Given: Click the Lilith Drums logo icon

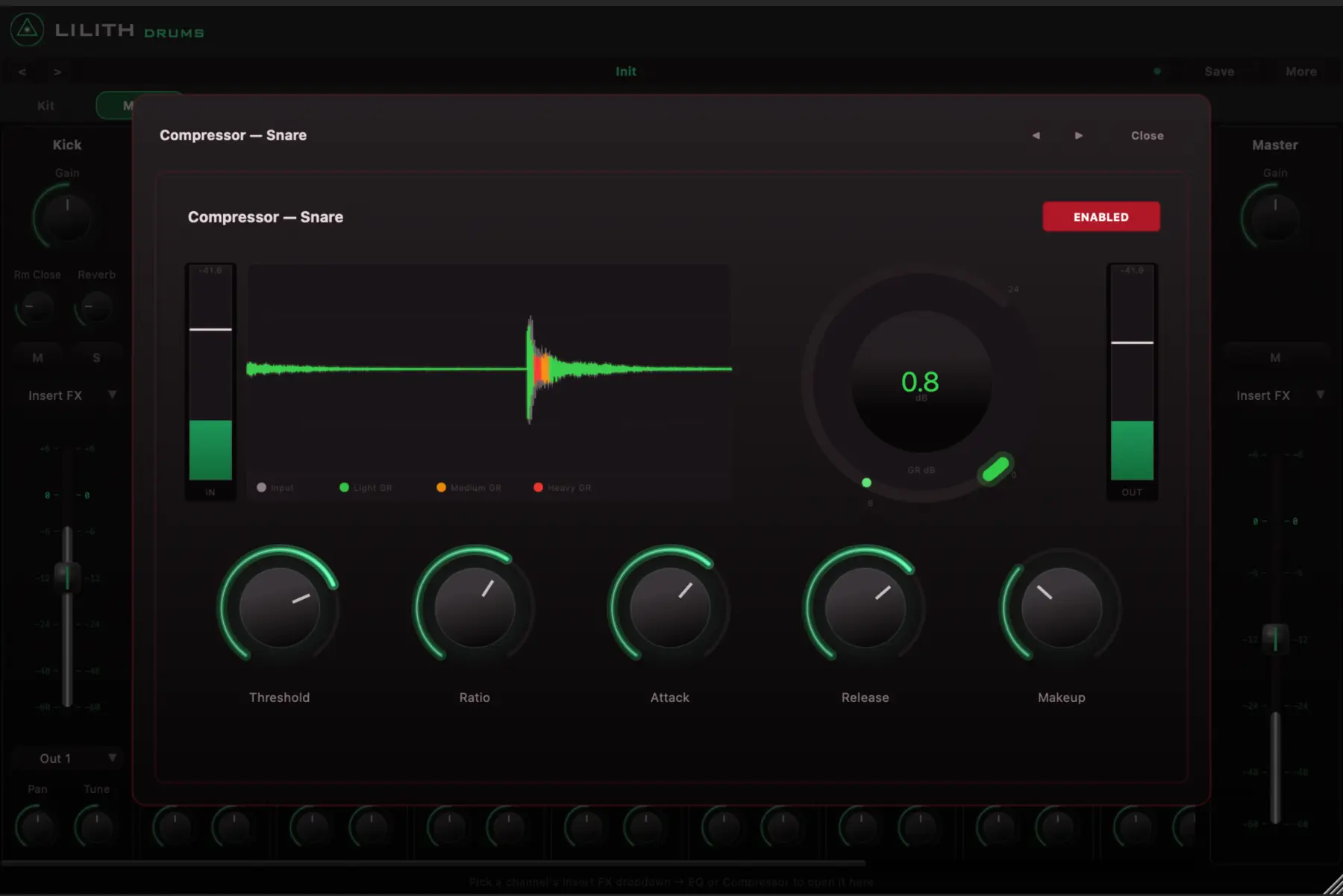Looking at the screenshot, I should click(27, 30).
